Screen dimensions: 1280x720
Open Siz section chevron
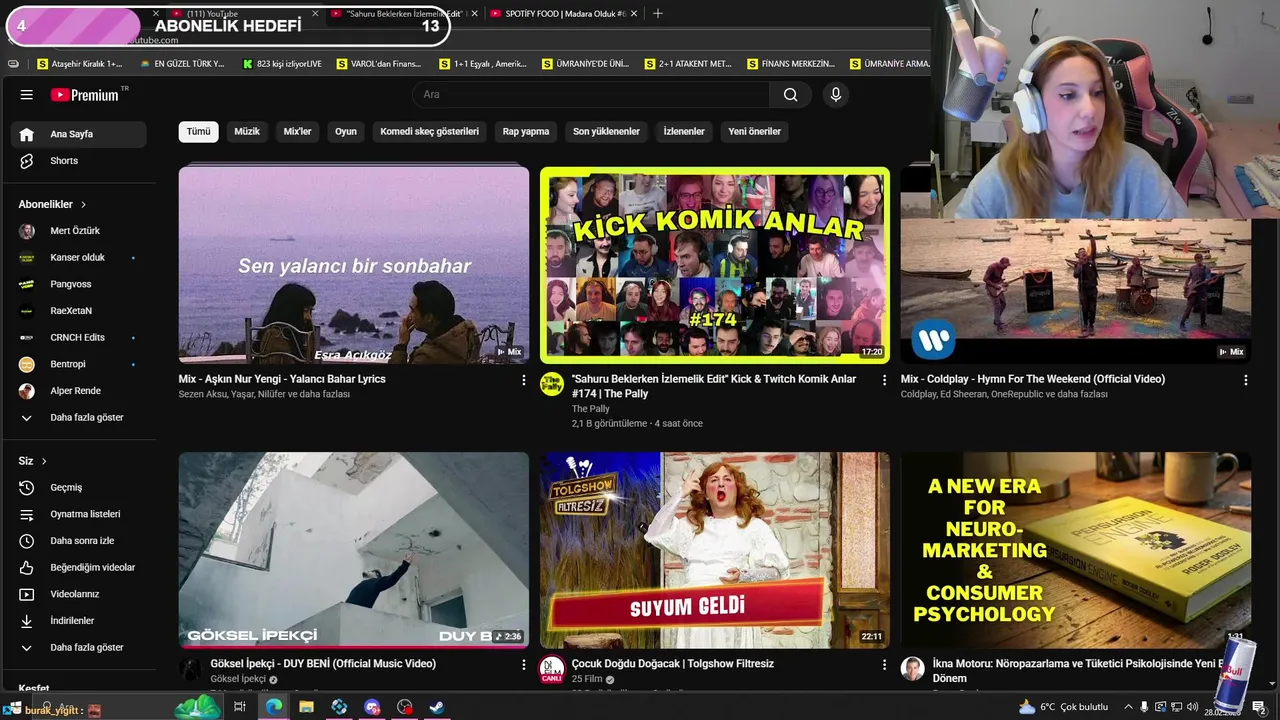click(44, 461)
